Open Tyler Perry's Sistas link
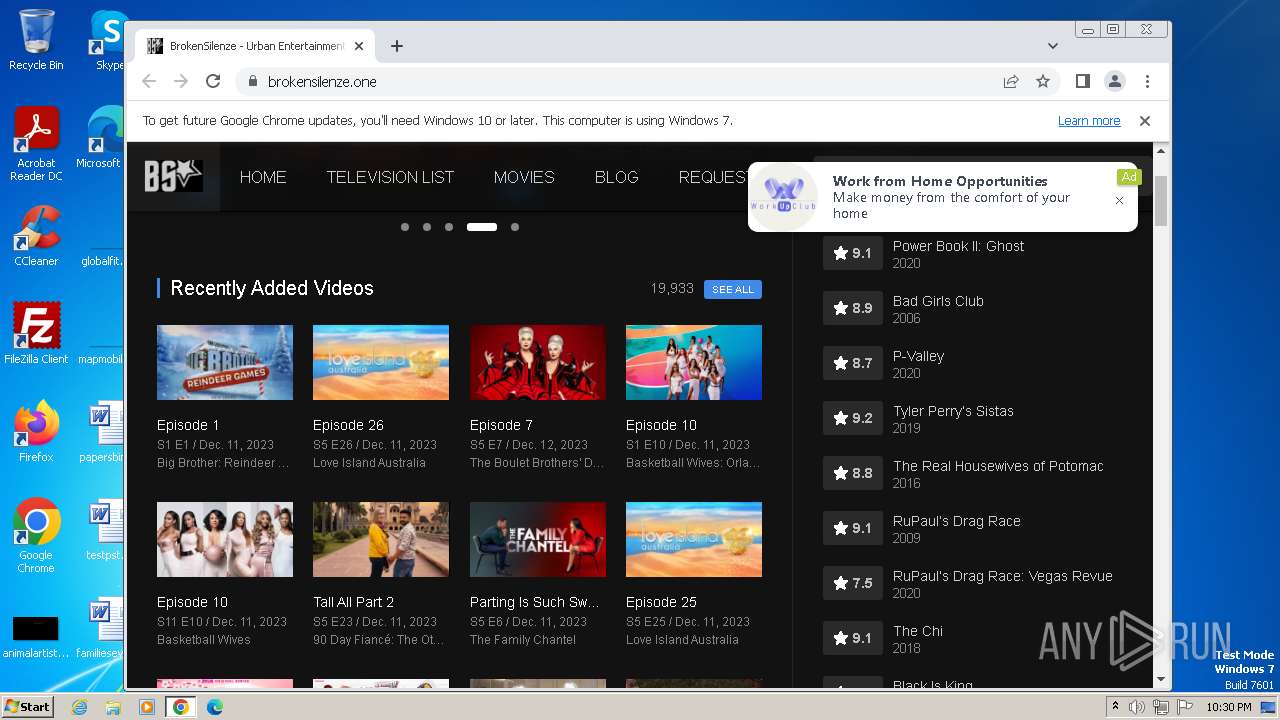Image resolution: width=1280 pixels, height=720 pixels. (953, 411)
